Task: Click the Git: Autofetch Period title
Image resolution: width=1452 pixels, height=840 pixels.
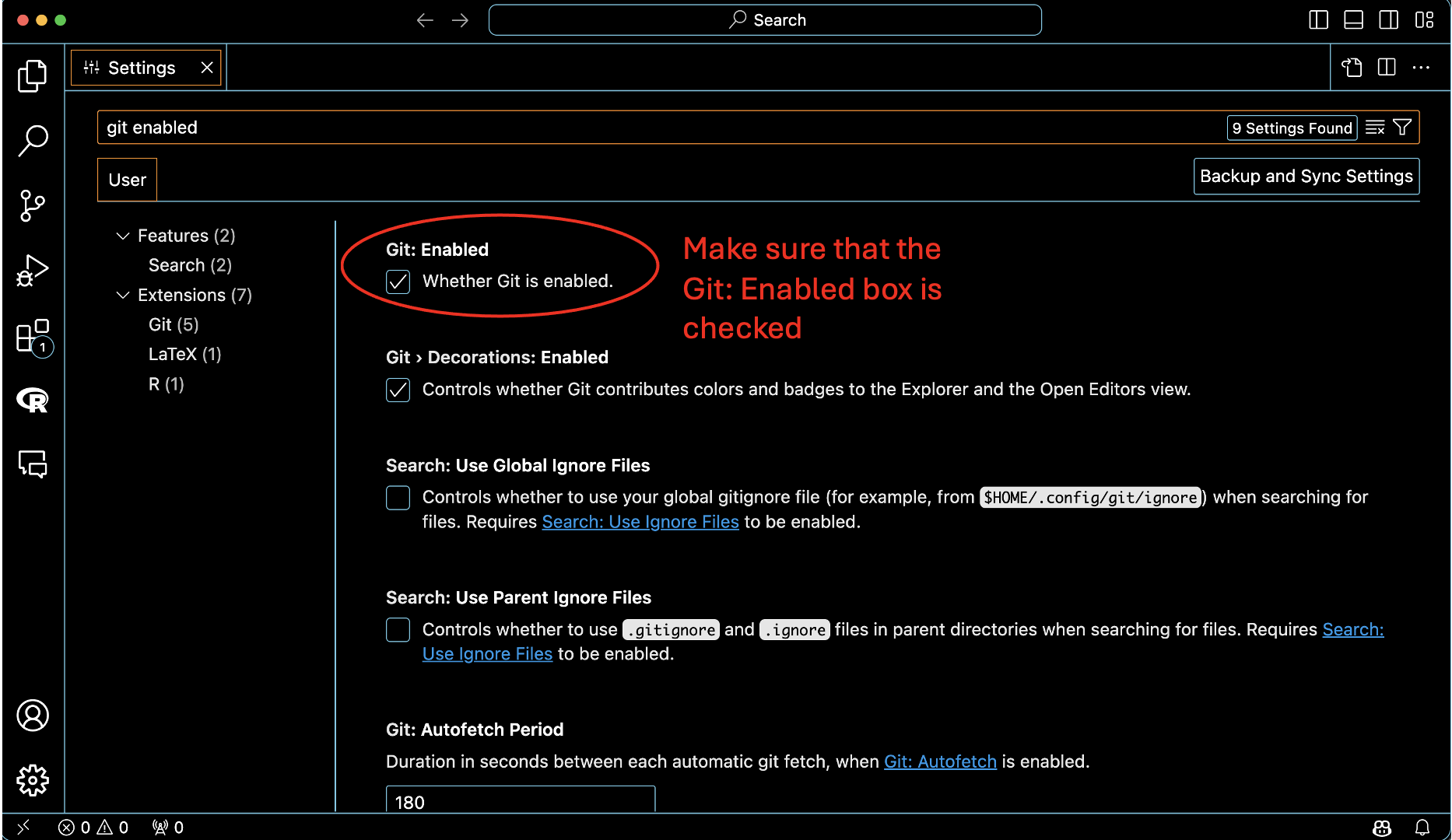Action: (475, 730)
